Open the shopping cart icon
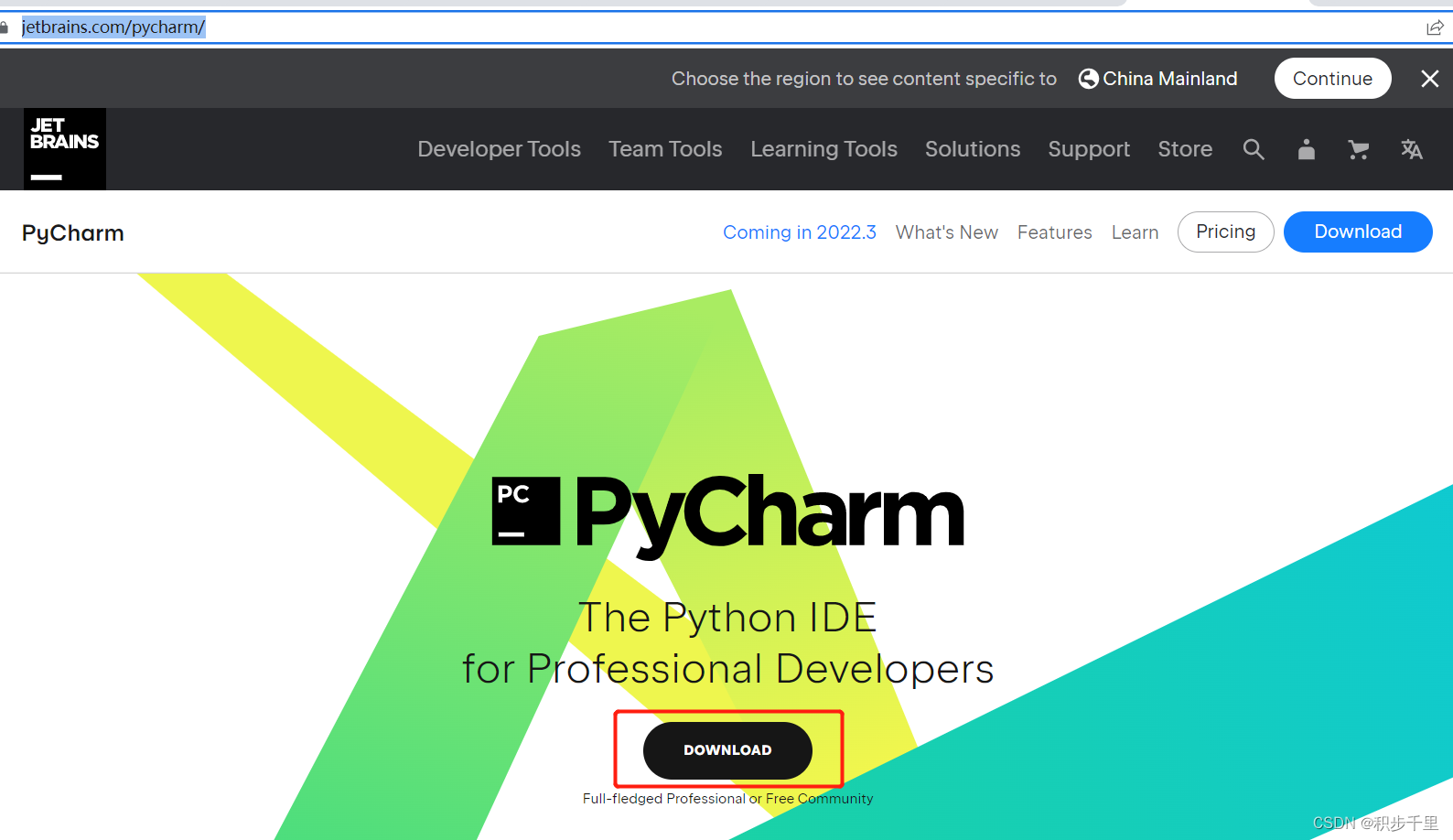Viewport: 1453px width, 840px height. pyautogui.click(x=1359, y=149)
